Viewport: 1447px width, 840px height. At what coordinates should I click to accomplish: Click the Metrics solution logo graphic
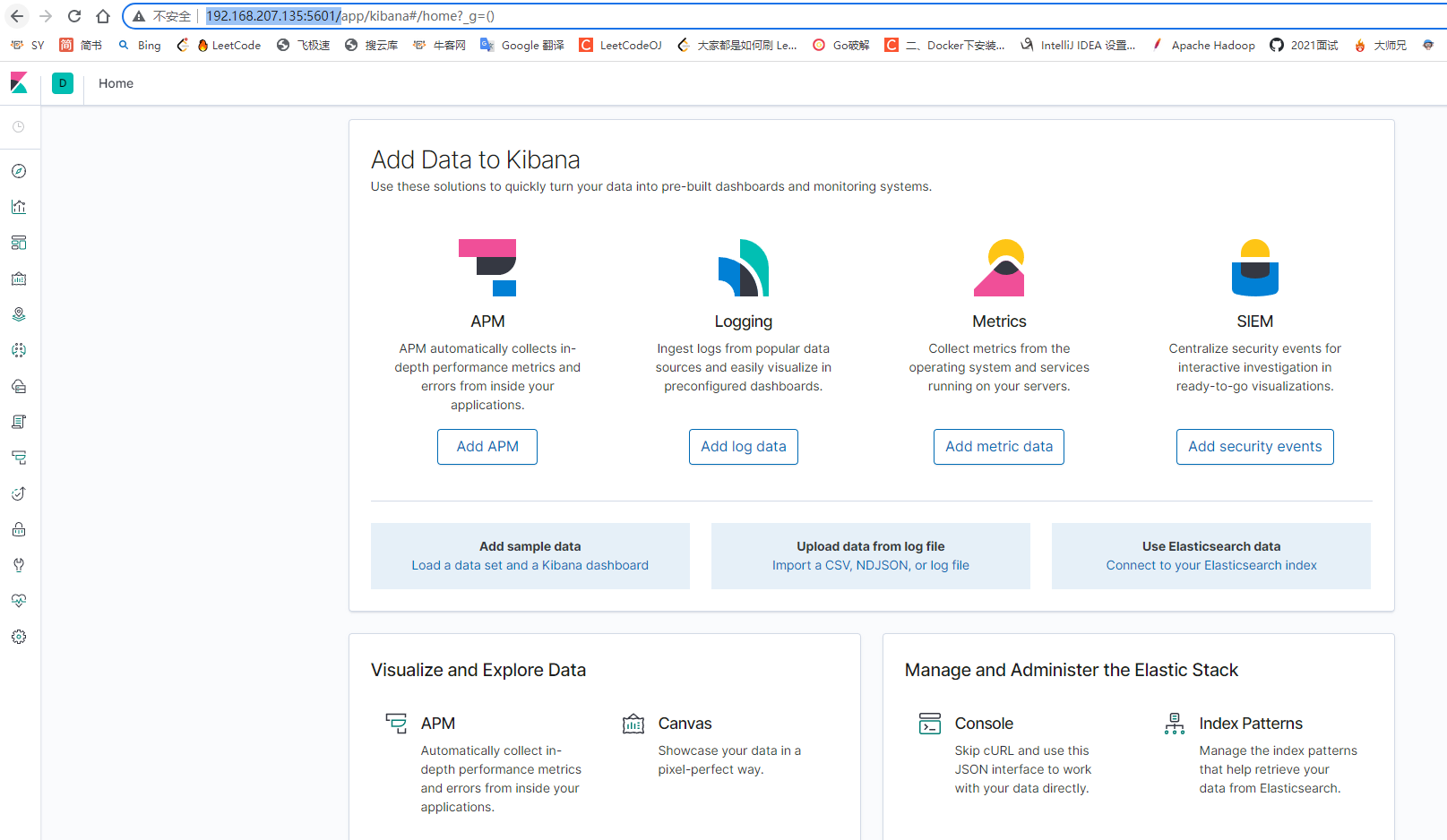tap(999, 268)
